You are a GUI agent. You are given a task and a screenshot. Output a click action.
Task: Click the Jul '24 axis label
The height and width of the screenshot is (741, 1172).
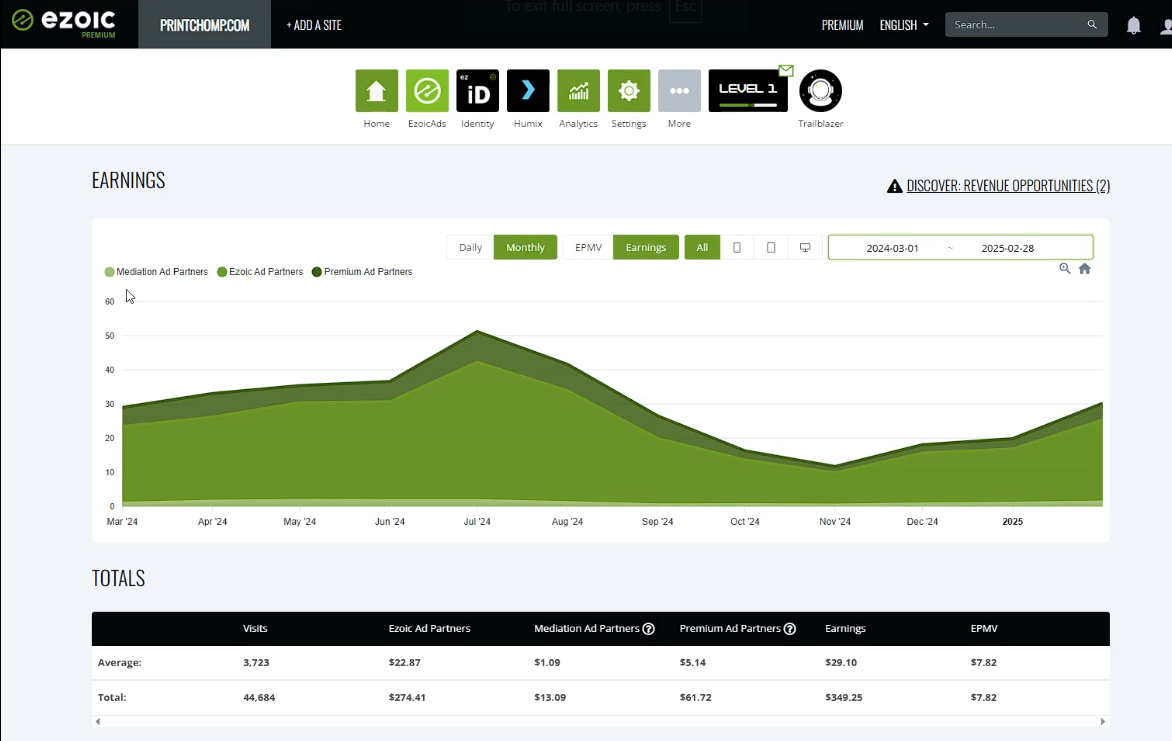tap(477, 522)
